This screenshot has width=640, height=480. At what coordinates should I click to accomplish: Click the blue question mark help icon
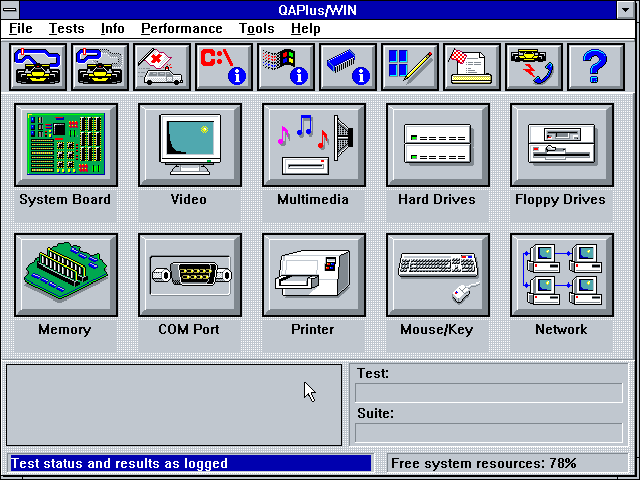point(596,67)
